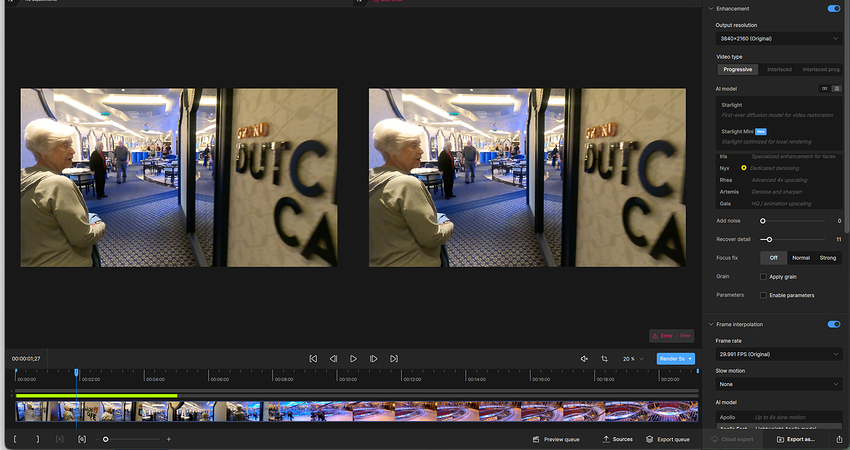Jump to the last frame

(394, 358)
